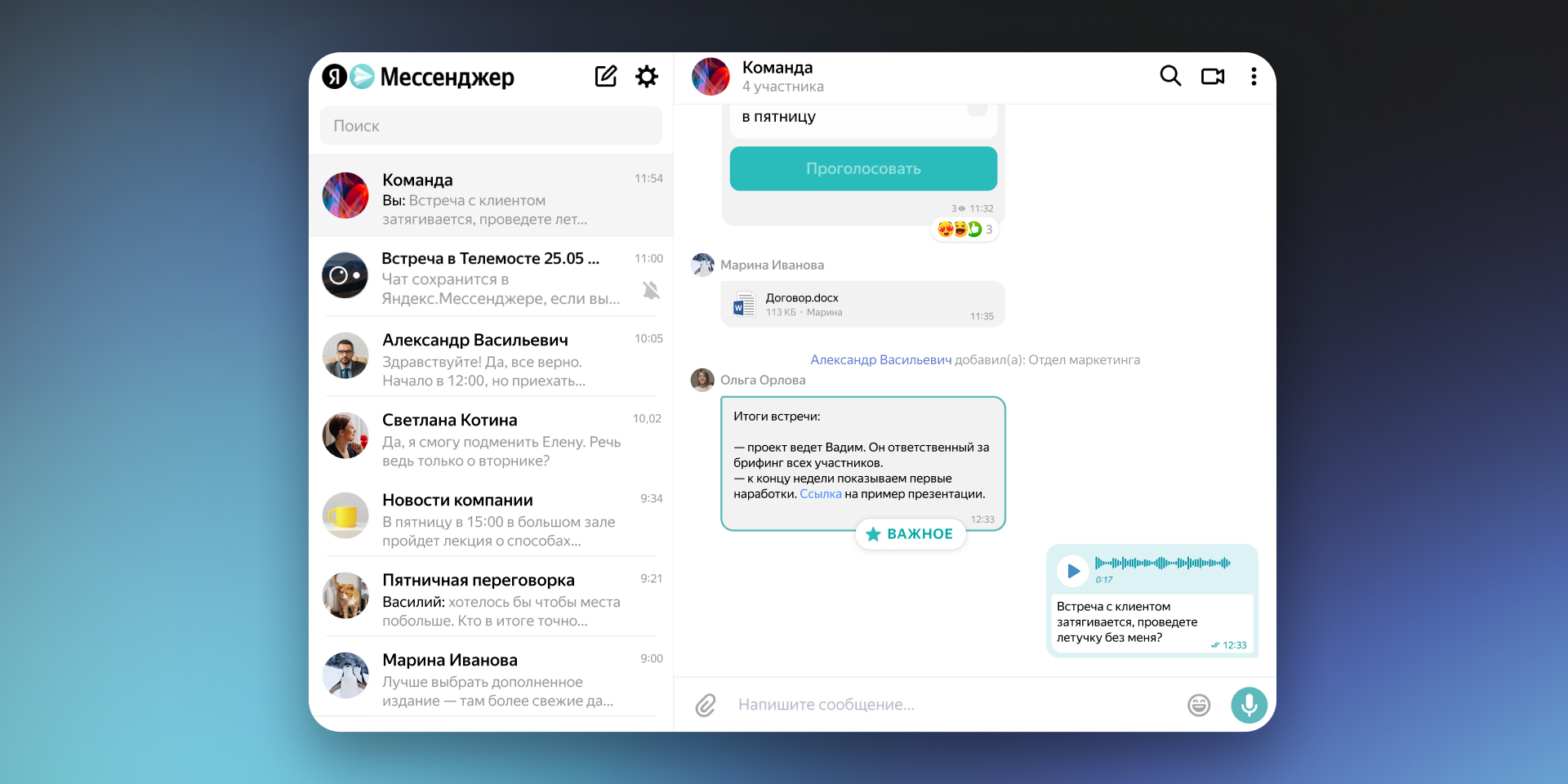
Task: Click the Поиск search field
Action: 490,126
